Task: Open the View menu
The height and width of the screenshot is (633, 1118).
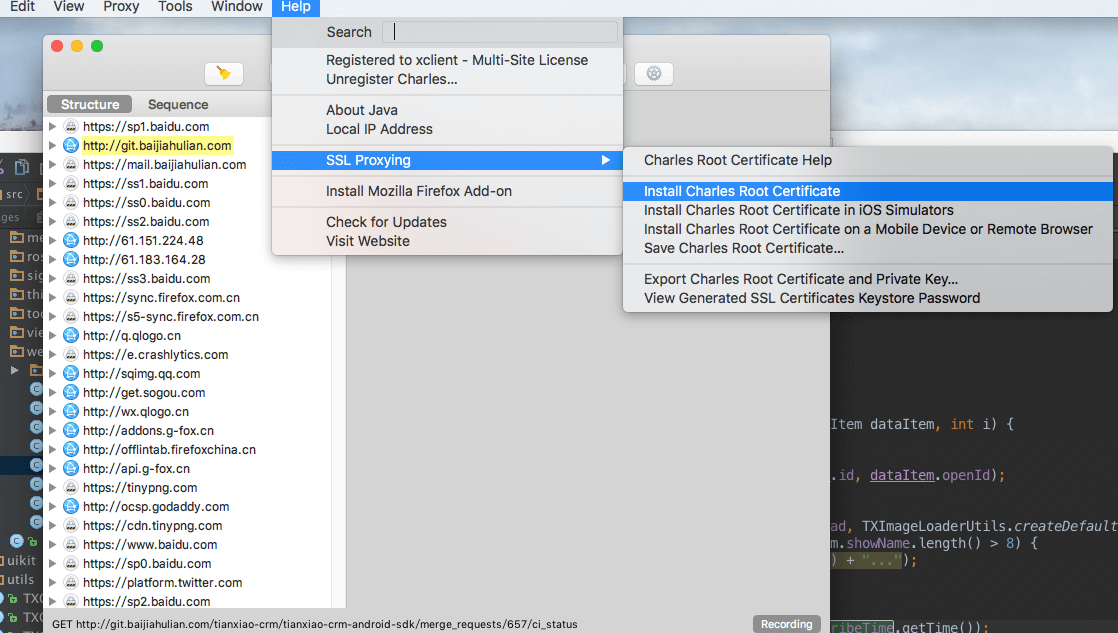Action: 68,6
